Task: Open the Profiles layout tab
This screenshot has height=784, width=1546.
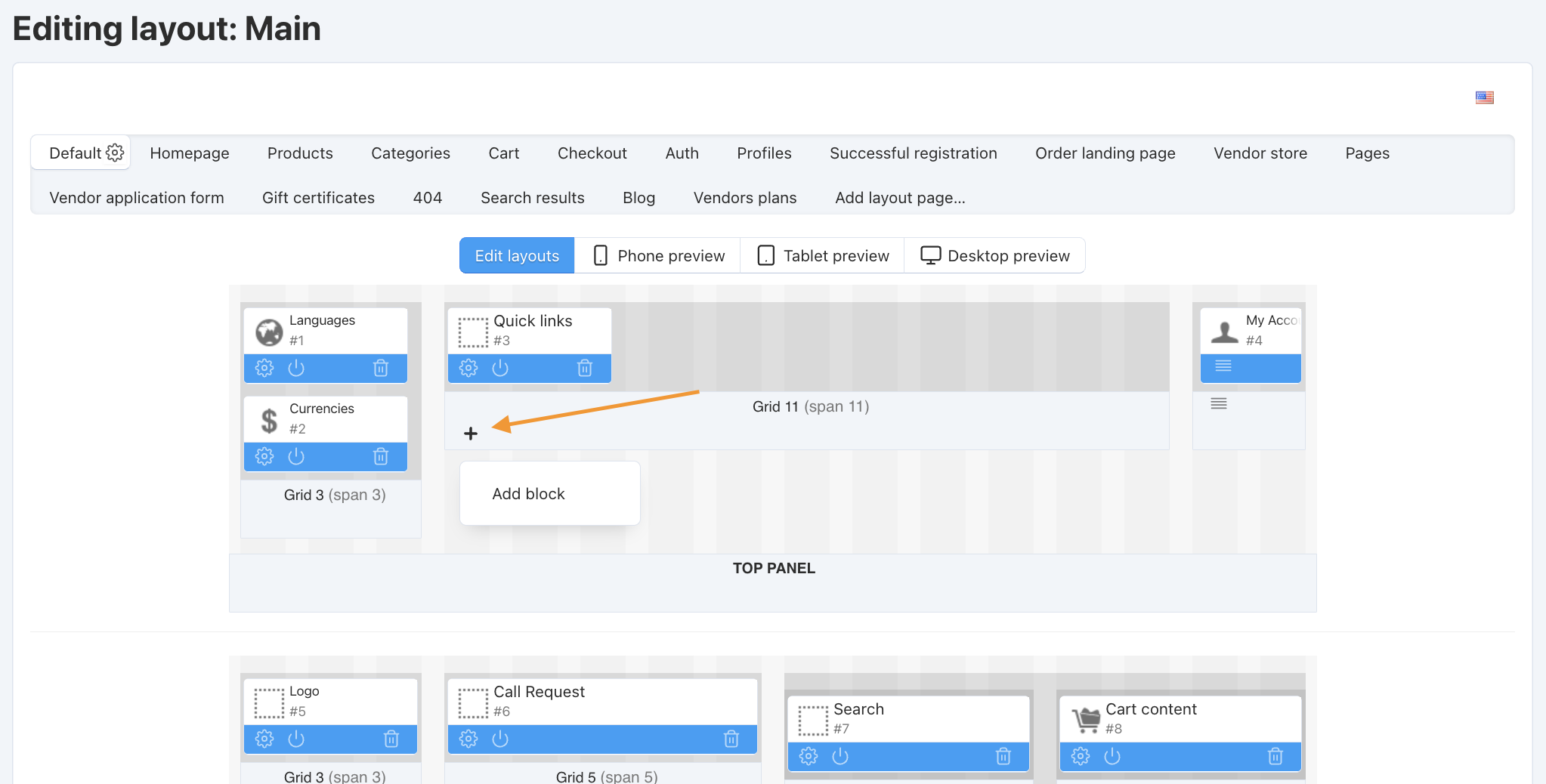Action: tap(764, 153)
